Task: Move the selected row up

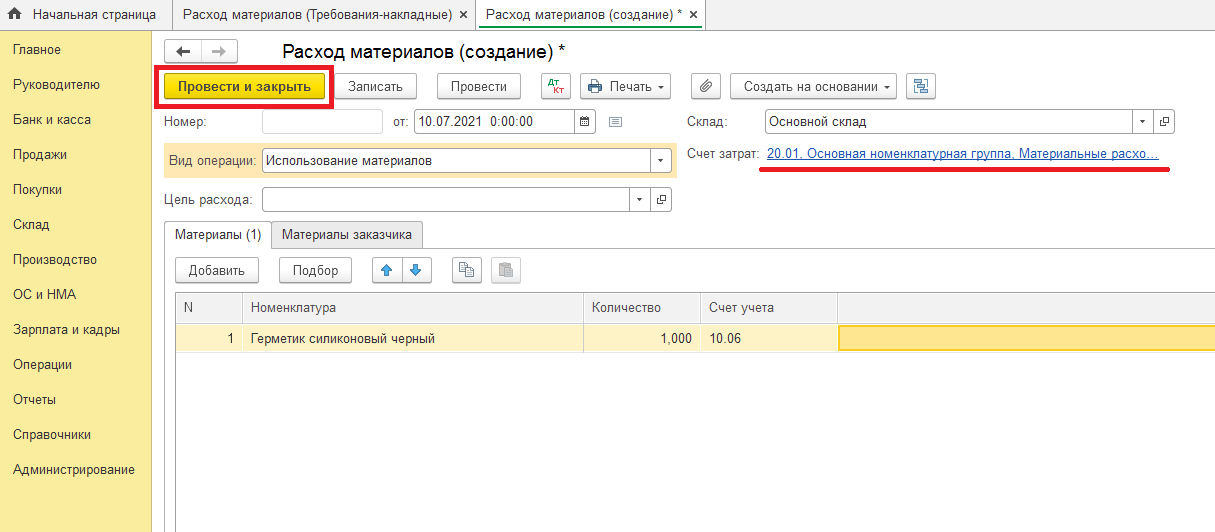Action: [387, 270]
